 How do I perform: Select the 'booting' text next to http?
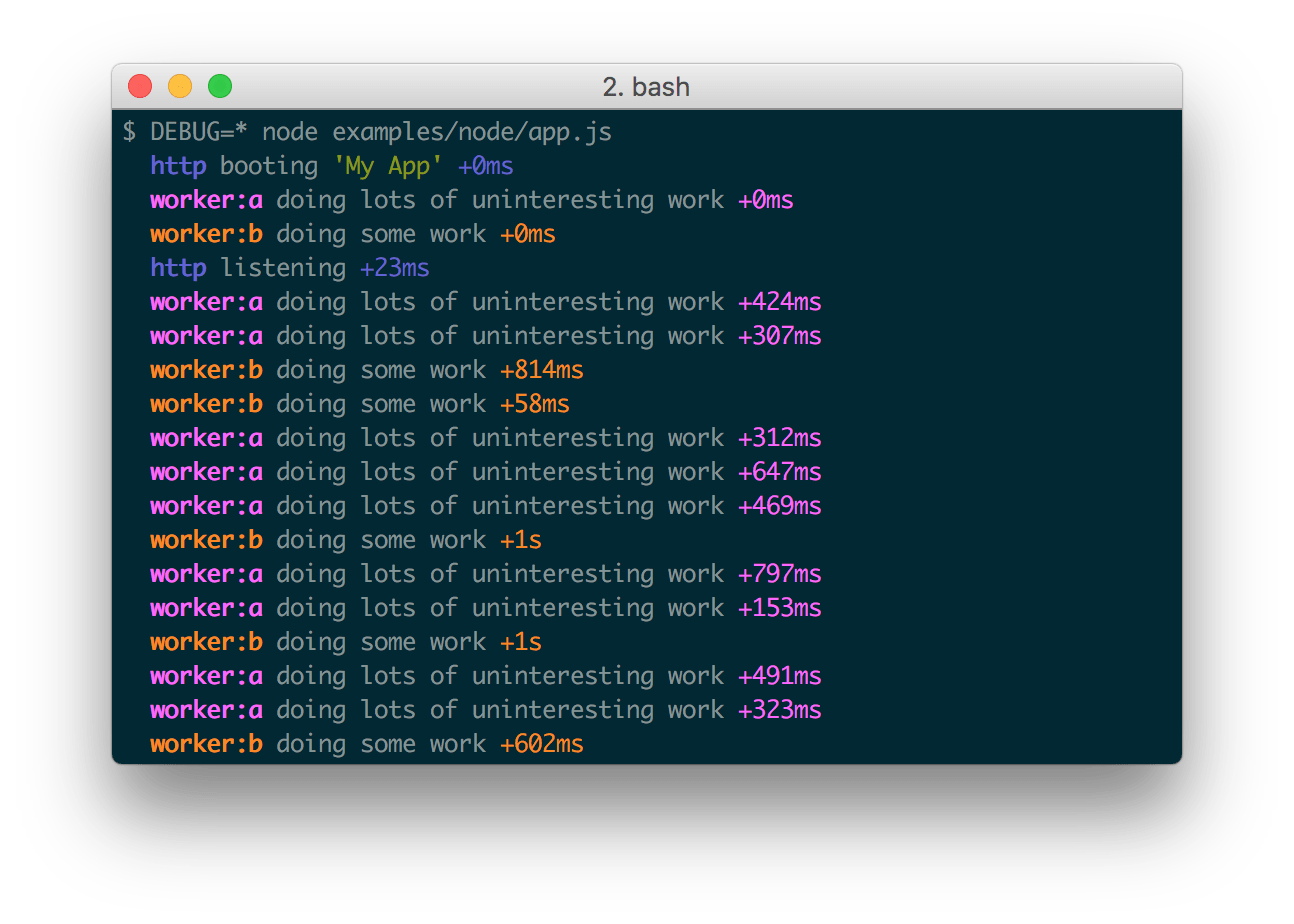(269, 165)
